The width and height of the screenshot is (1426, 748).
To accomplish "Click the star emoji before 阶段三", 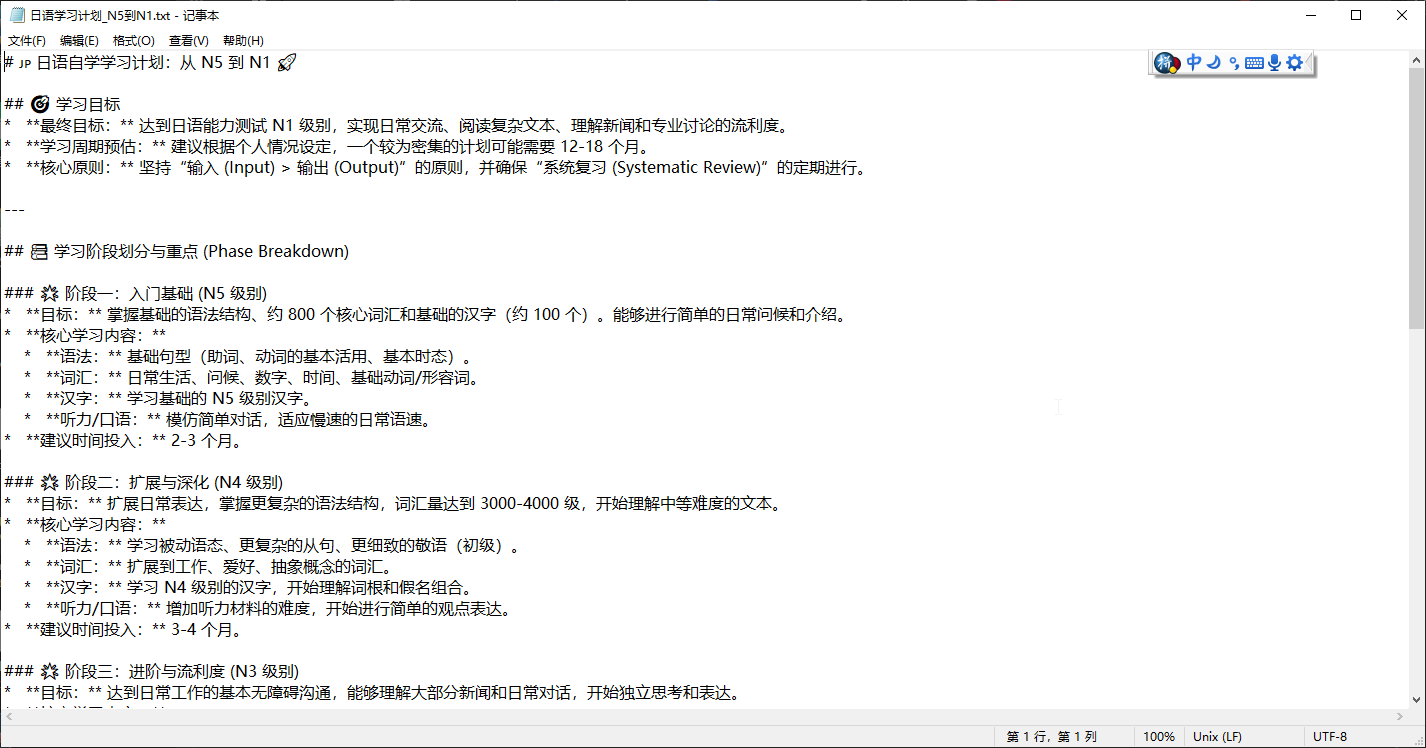I will click(x=50, y=671).
